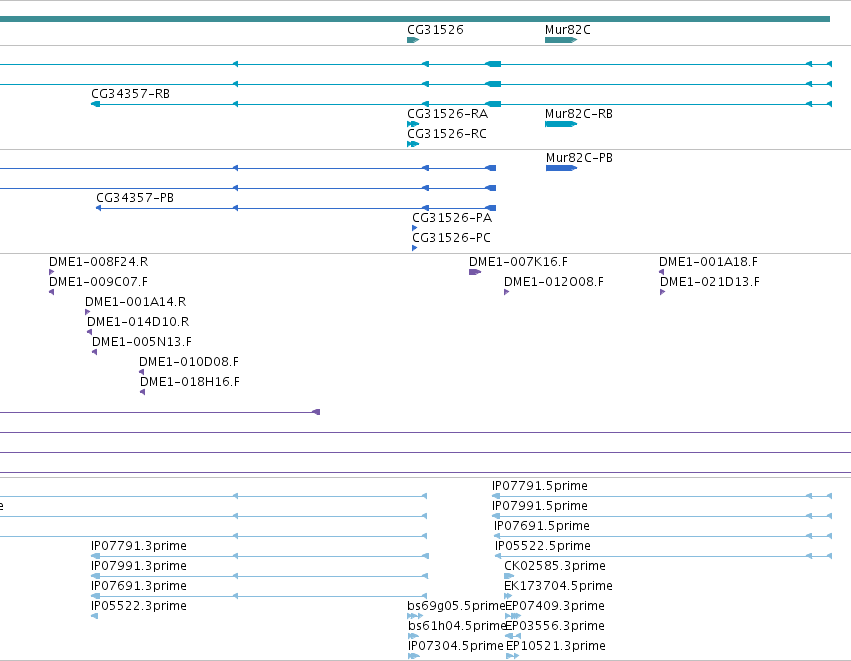Click the Mur82C teal gene glyph
851x661 pixels.
(561, 40)
